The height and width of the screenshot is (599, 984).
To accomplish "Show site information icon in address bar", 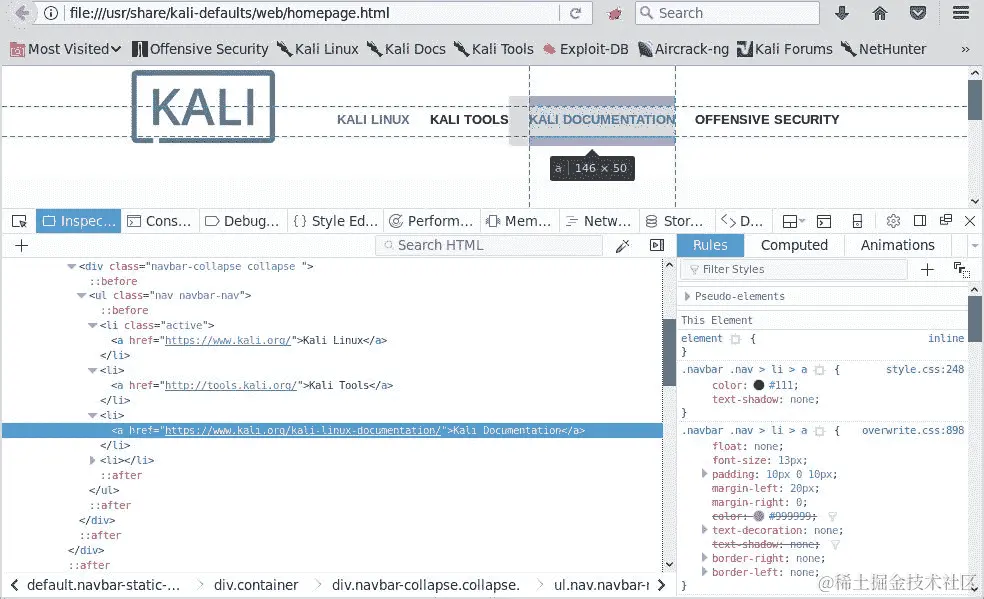I will click(51, 13).
